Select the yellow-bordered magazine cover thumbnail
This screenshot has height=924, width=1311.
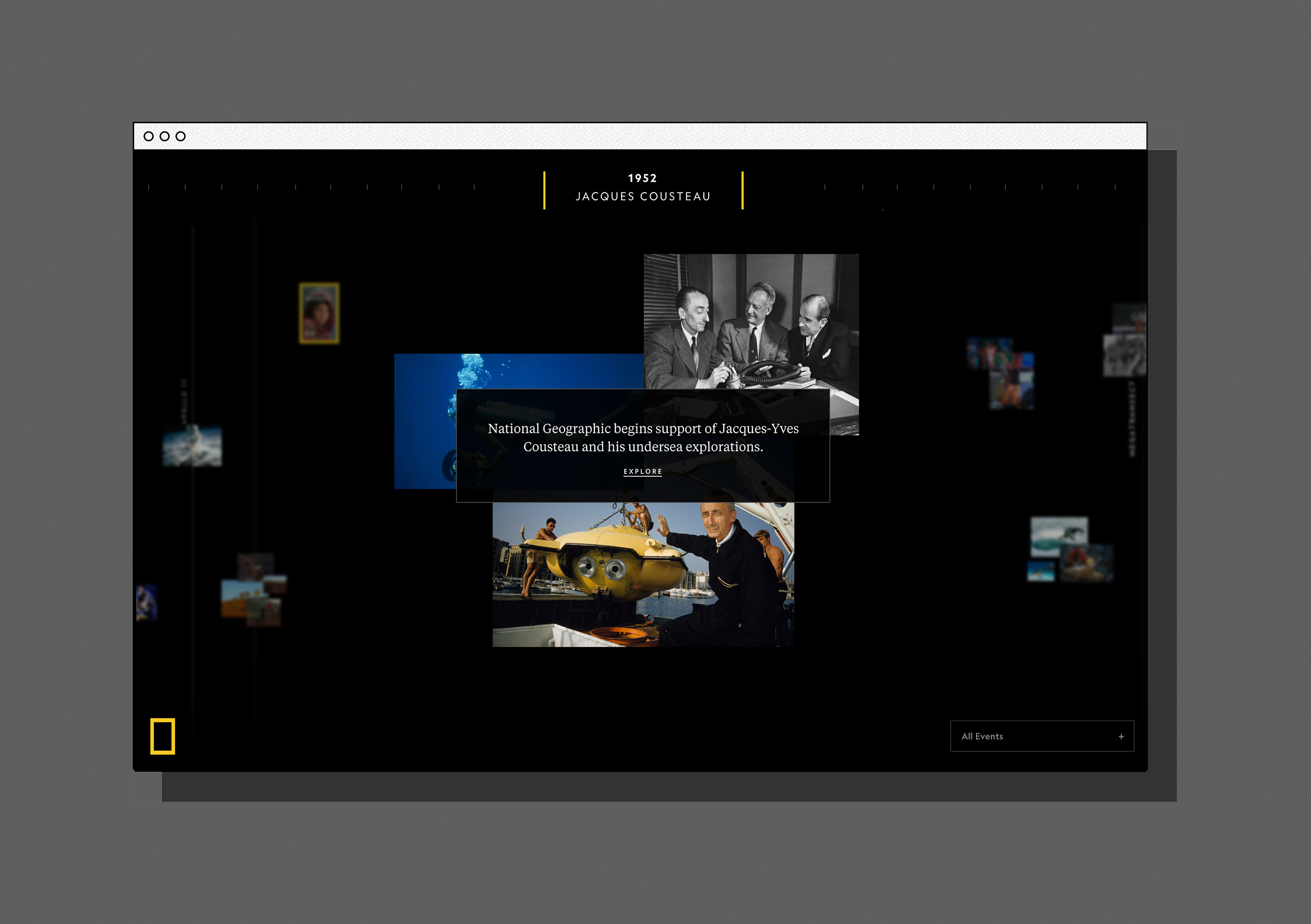319,313
